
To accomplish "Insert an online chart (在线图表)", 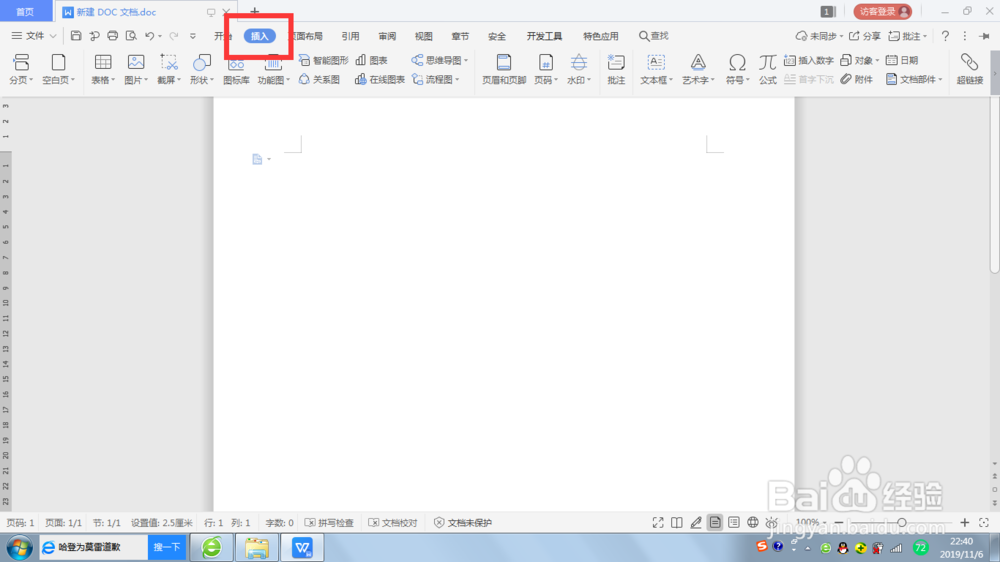I will 380,79.
